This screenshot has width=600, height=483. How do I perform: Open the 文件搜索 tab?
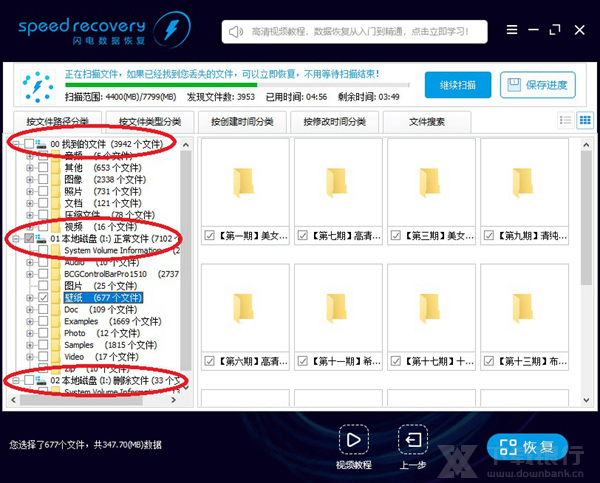point(427,122)
